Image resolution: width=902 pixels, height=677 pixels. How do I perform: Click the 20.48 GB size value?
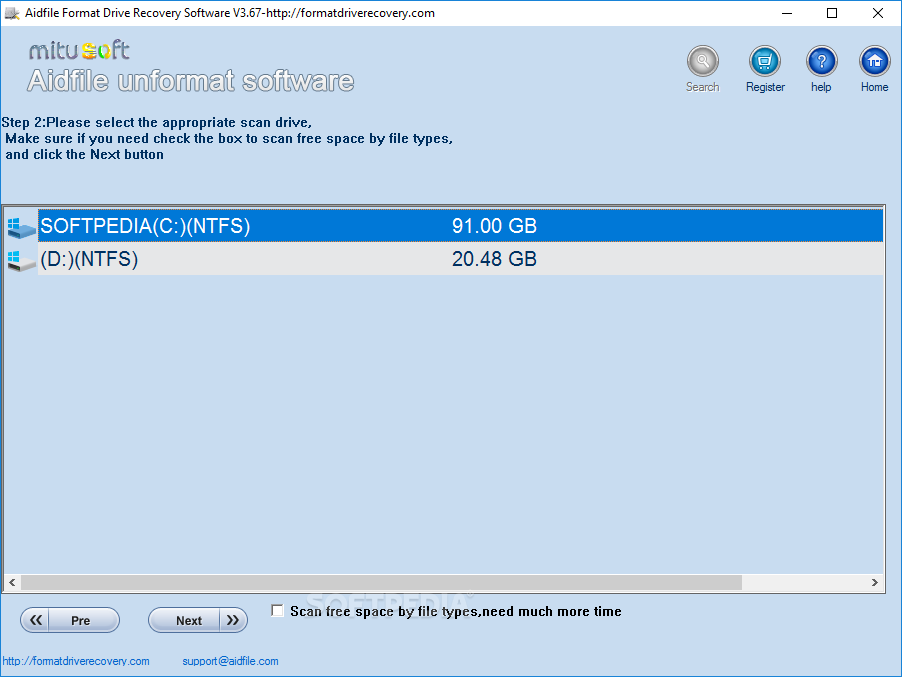point(494,259)
